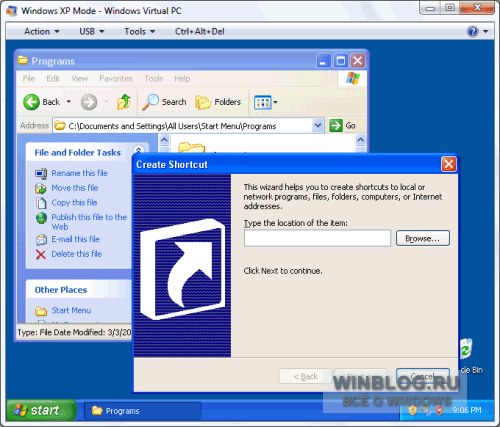Image resolution: width=500 pixels, height=427 pixels.
Task: Open dropdown arrow beside help icon
Action: coord(486,32)
